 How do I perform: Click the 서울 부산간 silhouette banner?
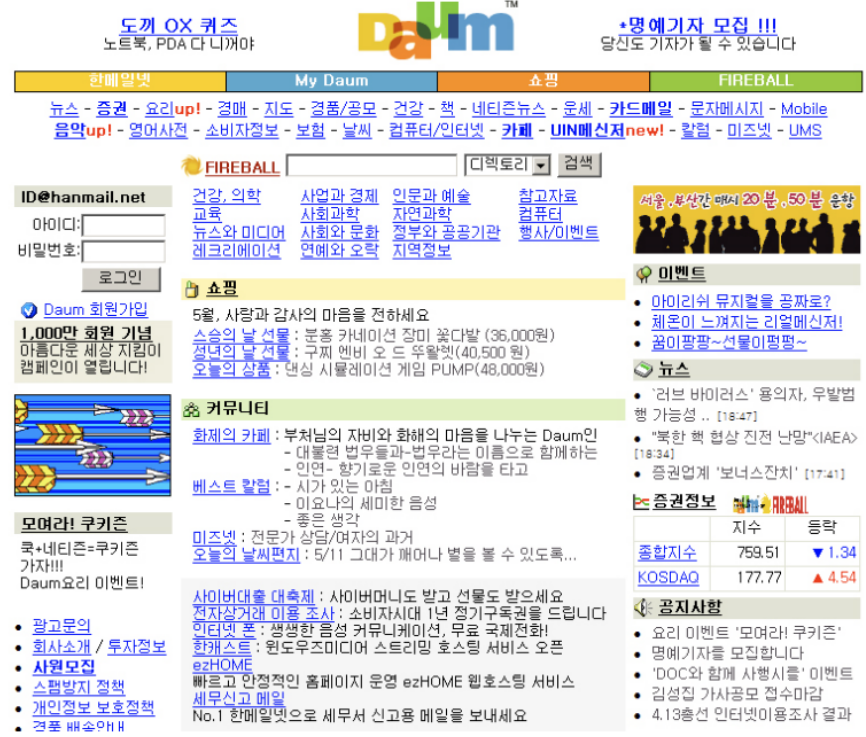(747, 219)
